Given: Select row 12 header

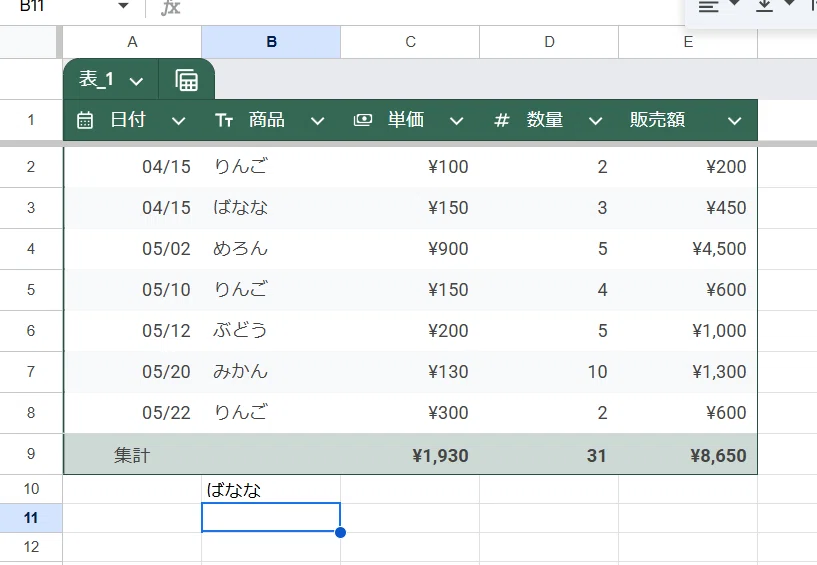Looking at the screenshot, I should (x=31, y=547).
